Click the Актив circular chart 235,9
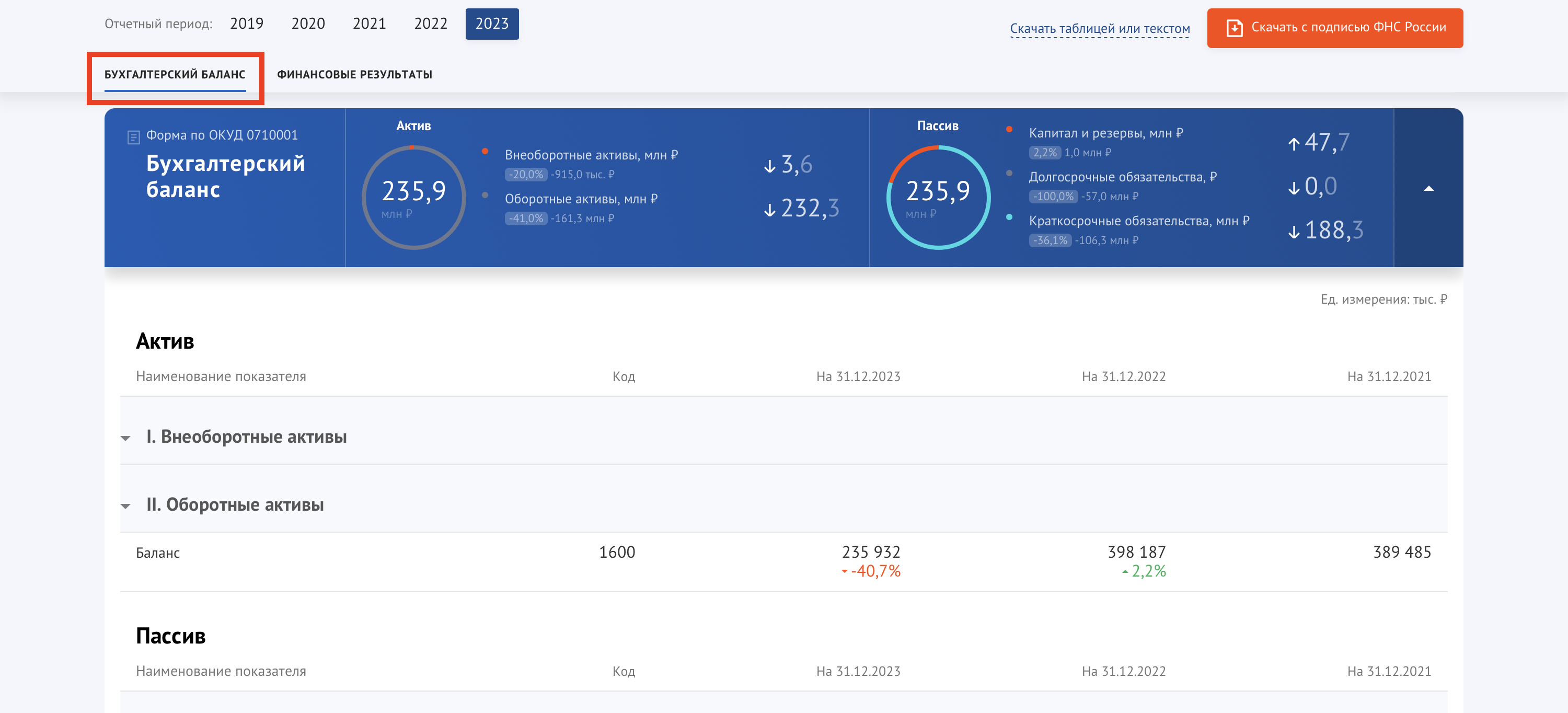Image resolution: width=1568 pixels, height=713 pixels. (x=413, y=197)
